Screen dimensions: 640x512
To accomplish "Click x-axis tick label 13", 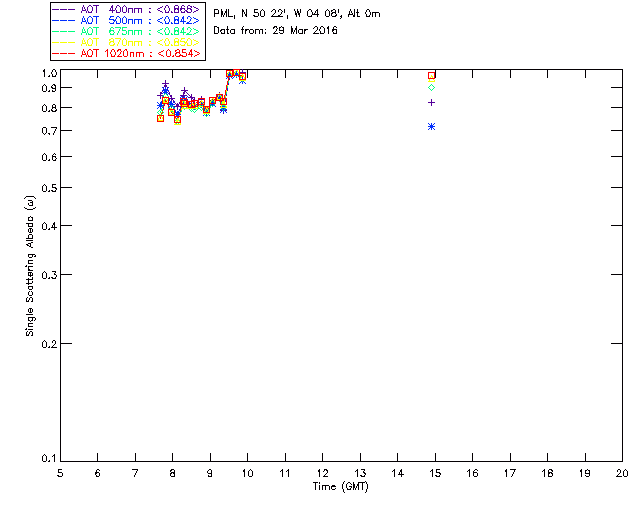I will (360, 473).
